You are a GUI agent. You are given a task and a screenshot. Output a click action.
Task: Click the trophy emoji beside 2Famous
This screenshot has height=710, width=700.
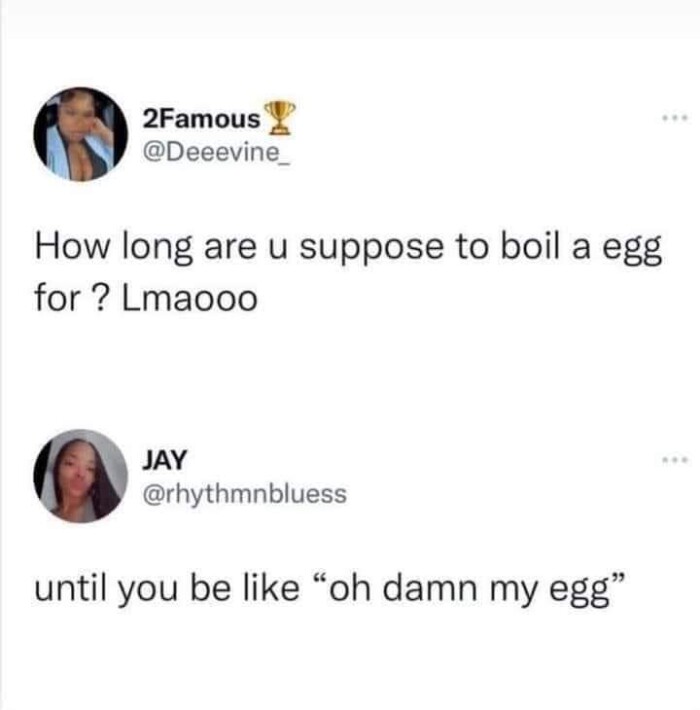click(x=280, y=118)
